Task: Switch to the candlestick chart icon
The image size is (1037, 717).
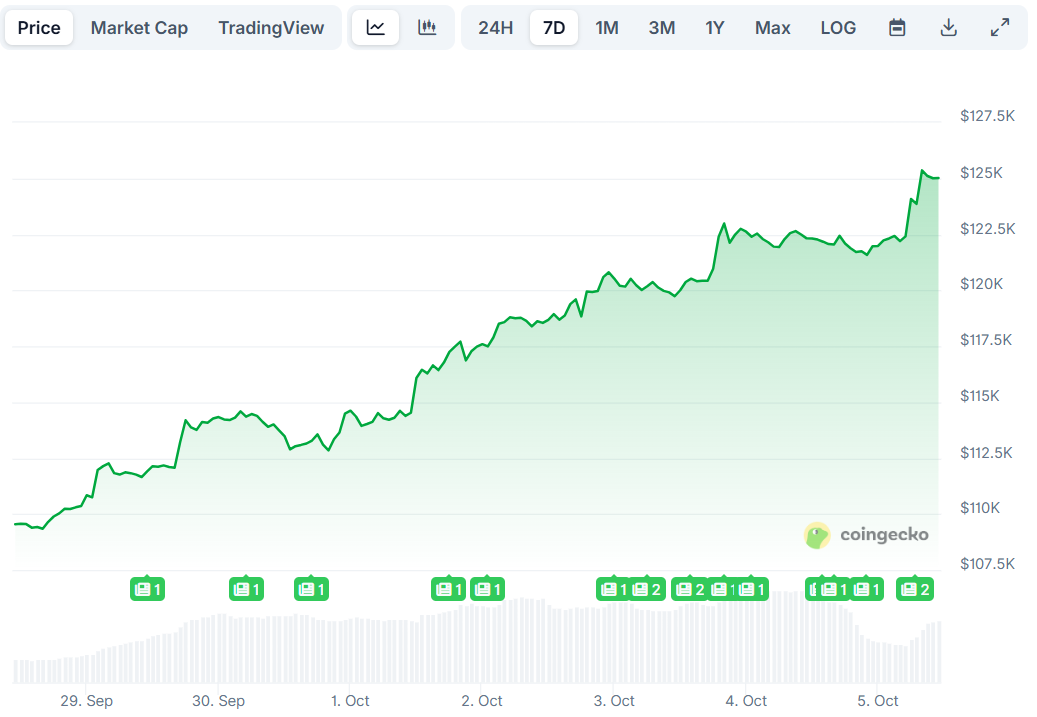Action: coord(427,27)
